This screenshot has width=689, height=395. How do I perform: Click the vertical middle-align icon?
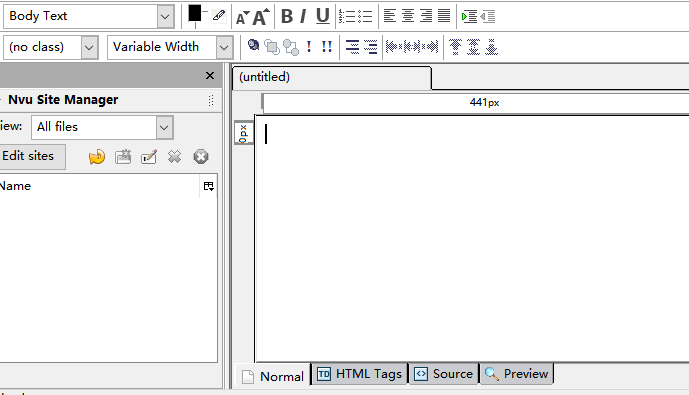pos(473,47)
